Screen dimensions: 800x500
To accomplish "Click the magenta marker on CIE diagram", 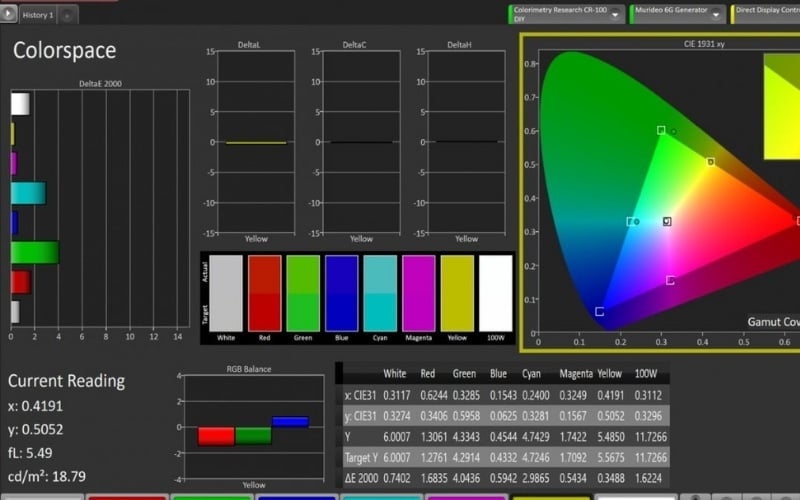I will (x=670, y=280).
